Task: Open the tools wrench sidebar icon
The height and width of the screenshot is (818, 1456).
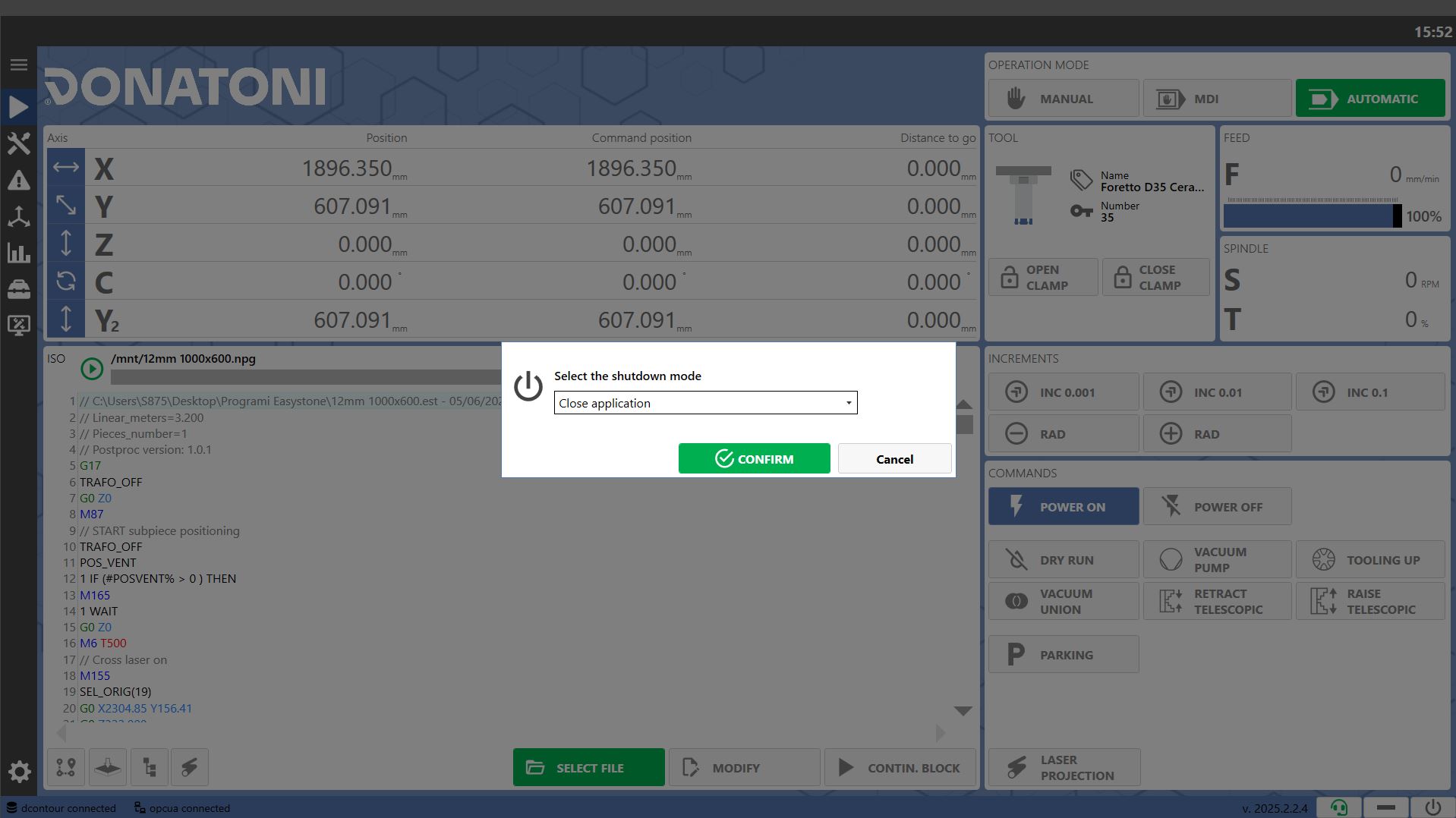Action: [19, 143]
